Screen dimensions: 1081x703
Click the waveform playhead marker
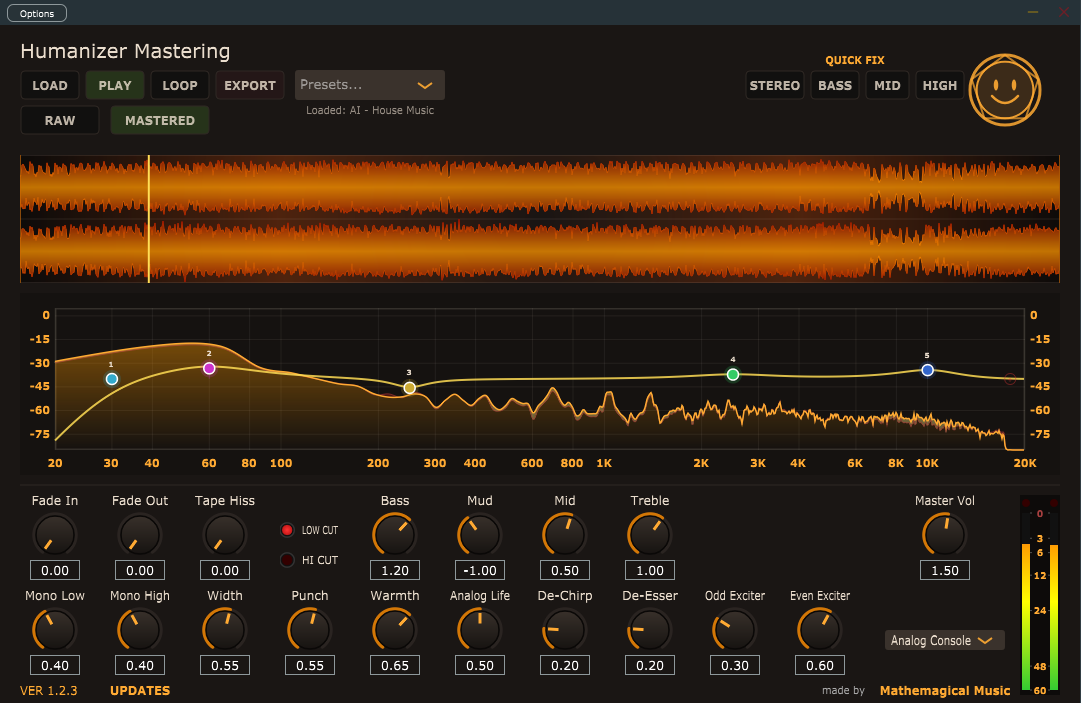coord(149,218)
